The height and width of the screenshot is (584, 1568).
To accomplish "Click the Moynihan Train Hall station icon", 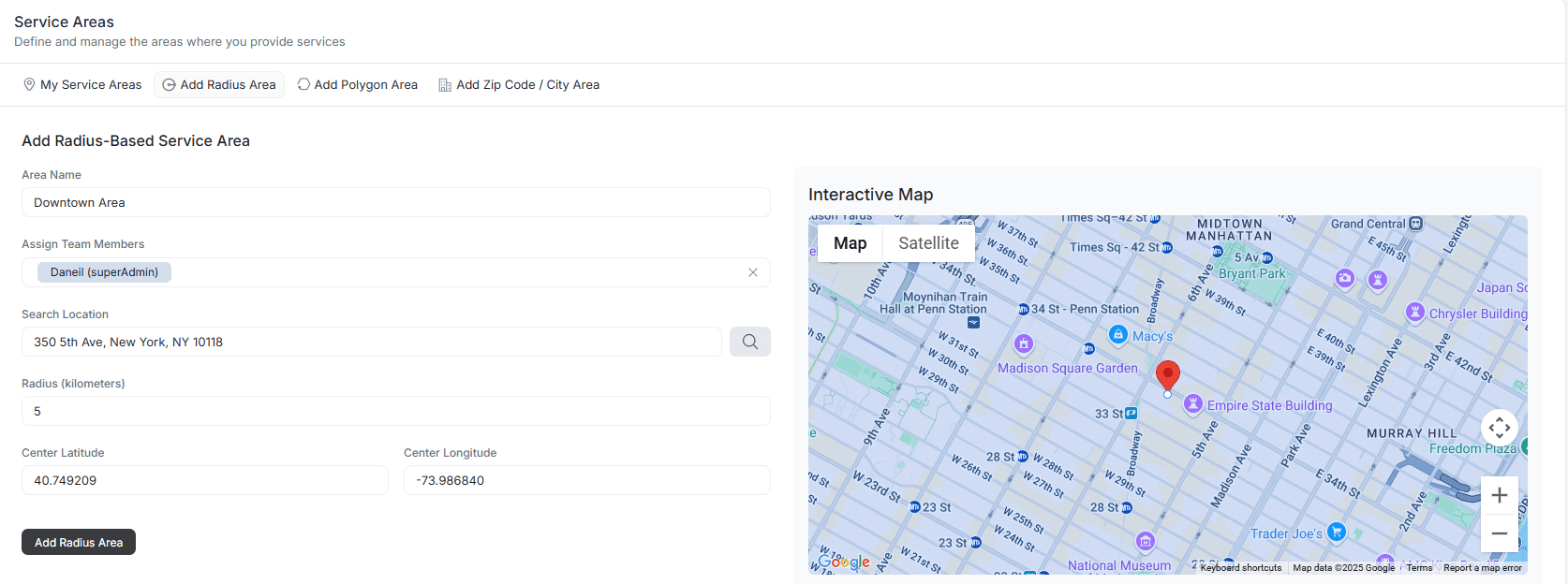I will [973, 322].
